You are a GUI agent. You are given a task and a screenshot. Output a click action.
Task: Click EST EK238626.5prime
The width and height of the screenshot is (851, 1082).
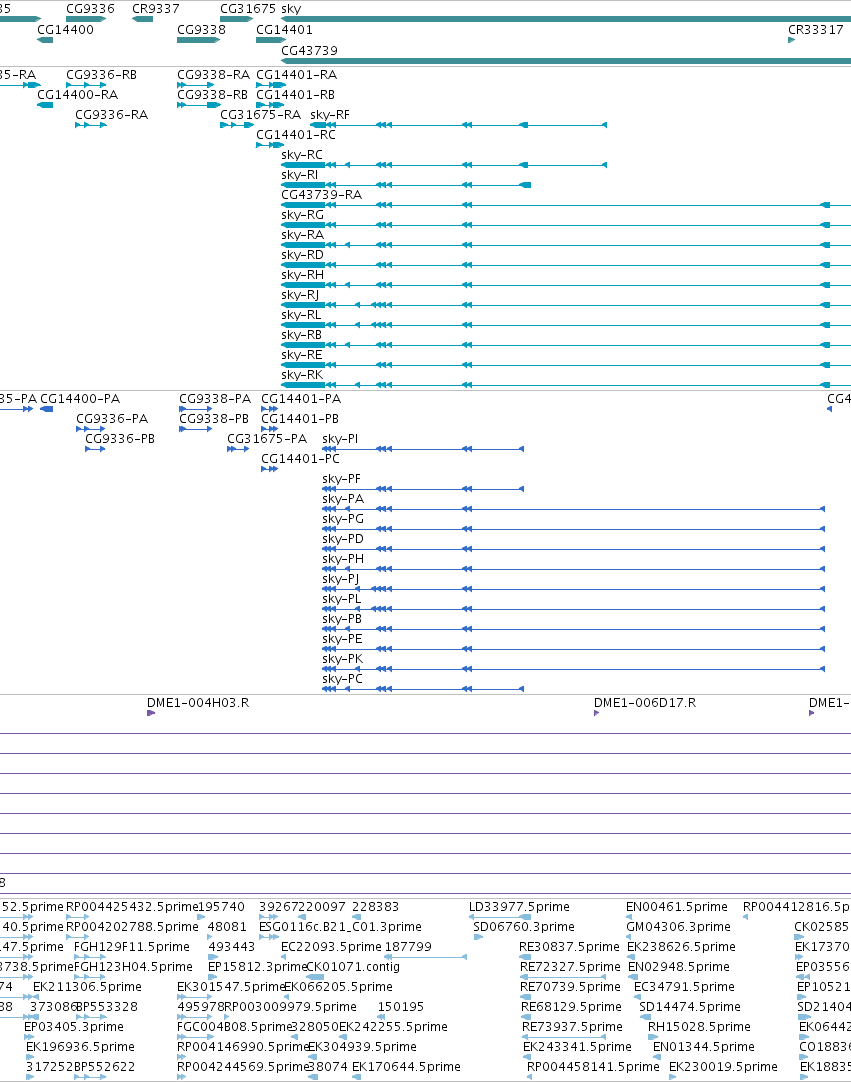point(681,947)
